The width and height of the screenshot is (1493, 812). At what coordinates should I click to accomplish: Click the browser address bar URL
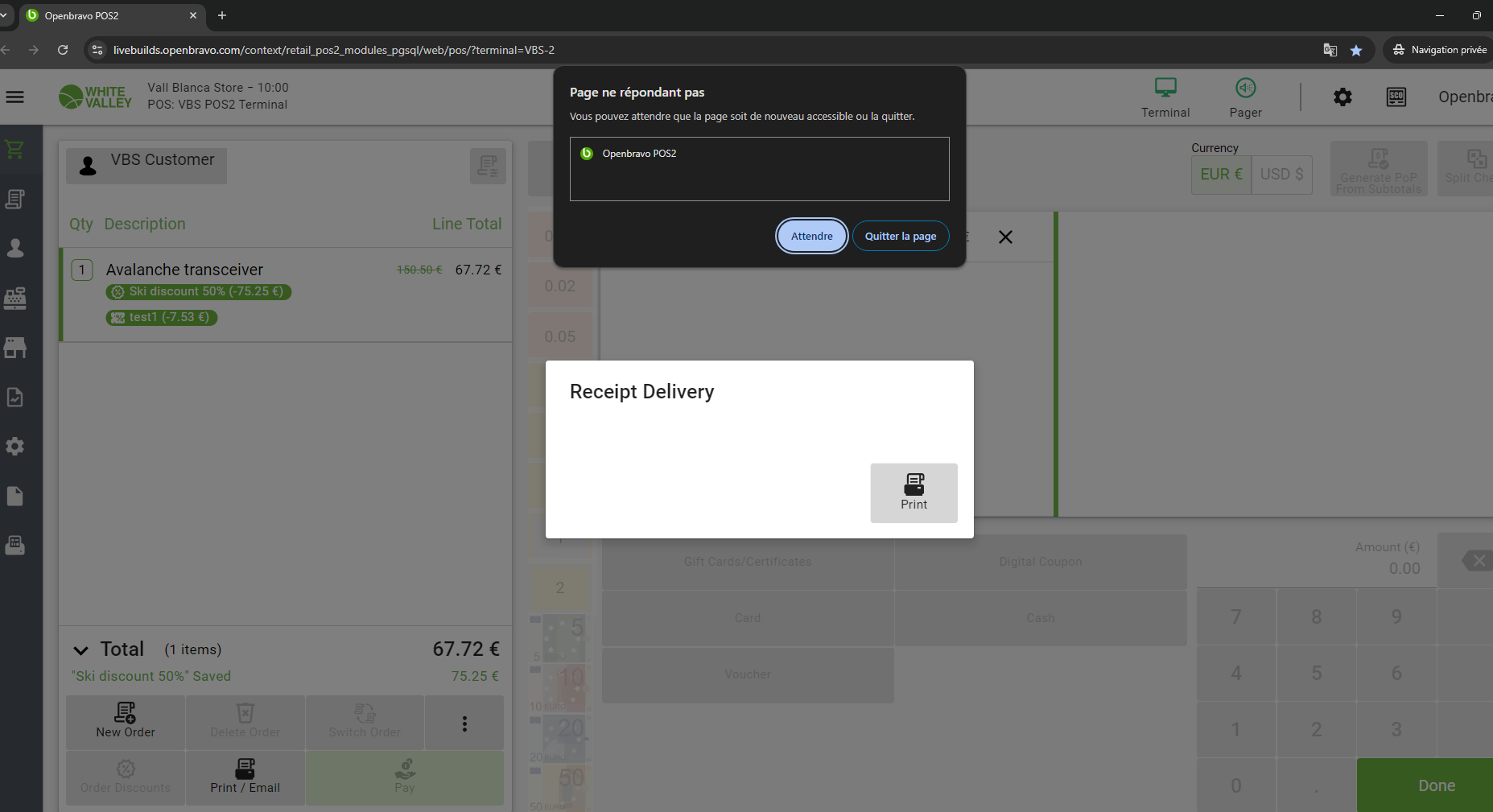point(333,50)
